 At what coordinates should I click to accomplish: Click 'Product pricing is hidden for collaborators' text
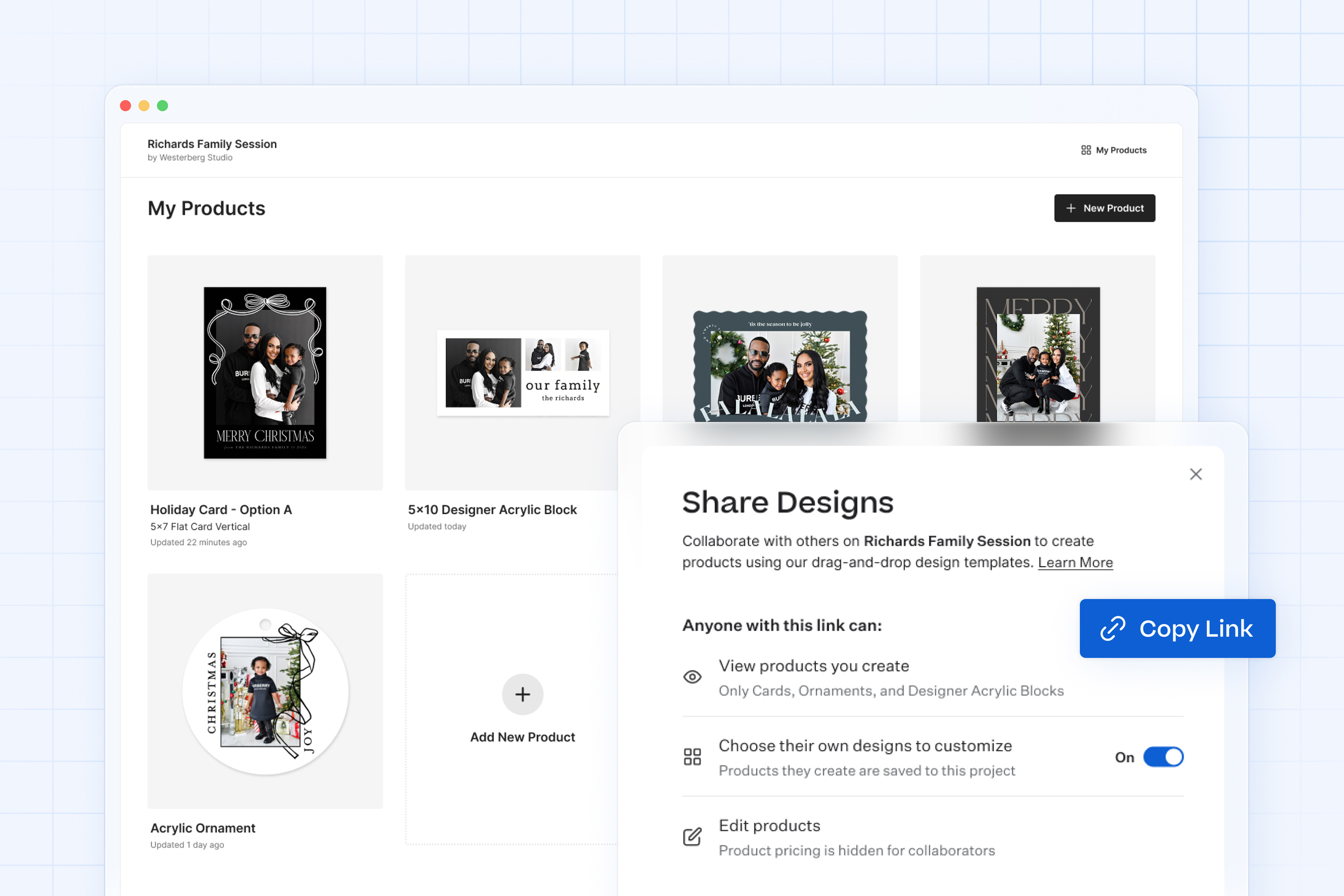(x=856, y=851)
